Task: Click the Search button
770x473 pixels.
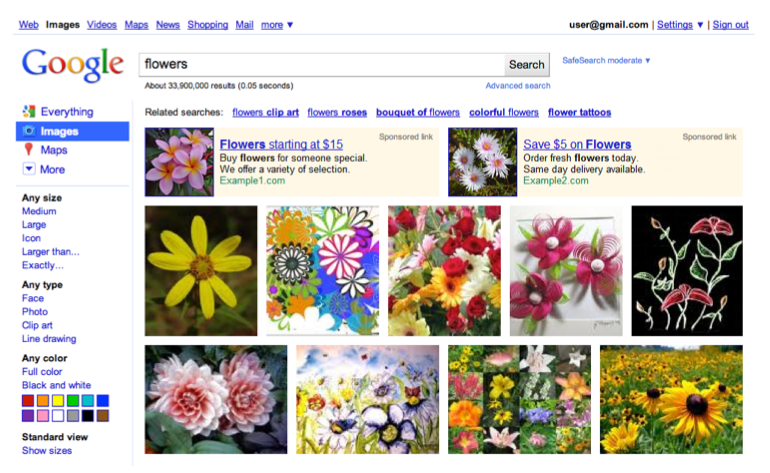Action: [526, 64]
